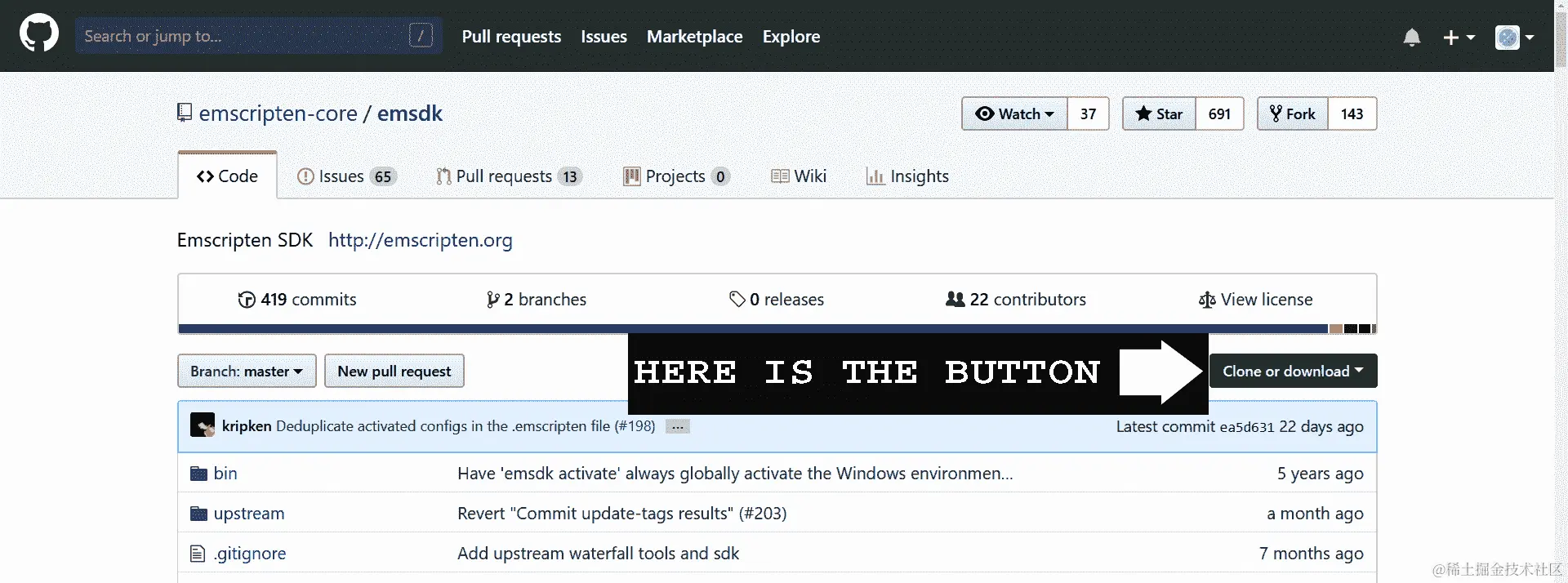1568x583 pixels.
Task: View the 143 forks count
Action: [x=1352, y=113]
